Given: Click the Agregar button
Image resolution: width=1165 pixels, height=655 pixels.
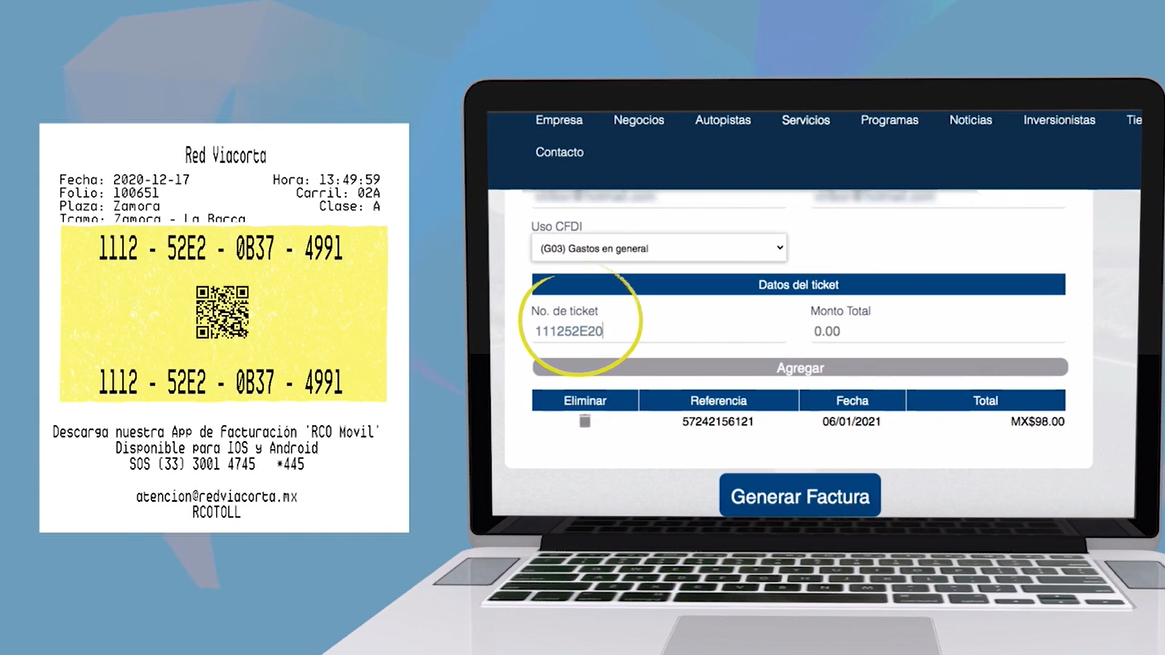Looking at the screenshot, I should click(800, 368).
